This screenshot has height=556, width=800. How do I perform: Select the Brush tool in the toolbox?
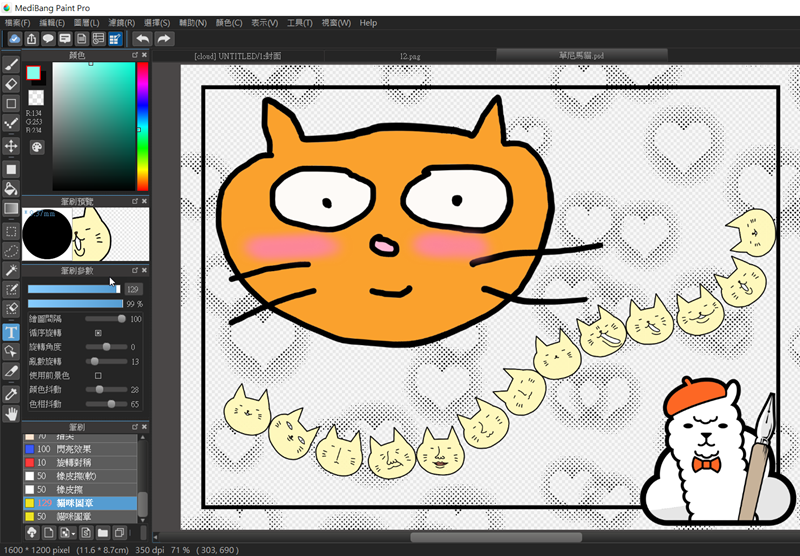[12, 64]
